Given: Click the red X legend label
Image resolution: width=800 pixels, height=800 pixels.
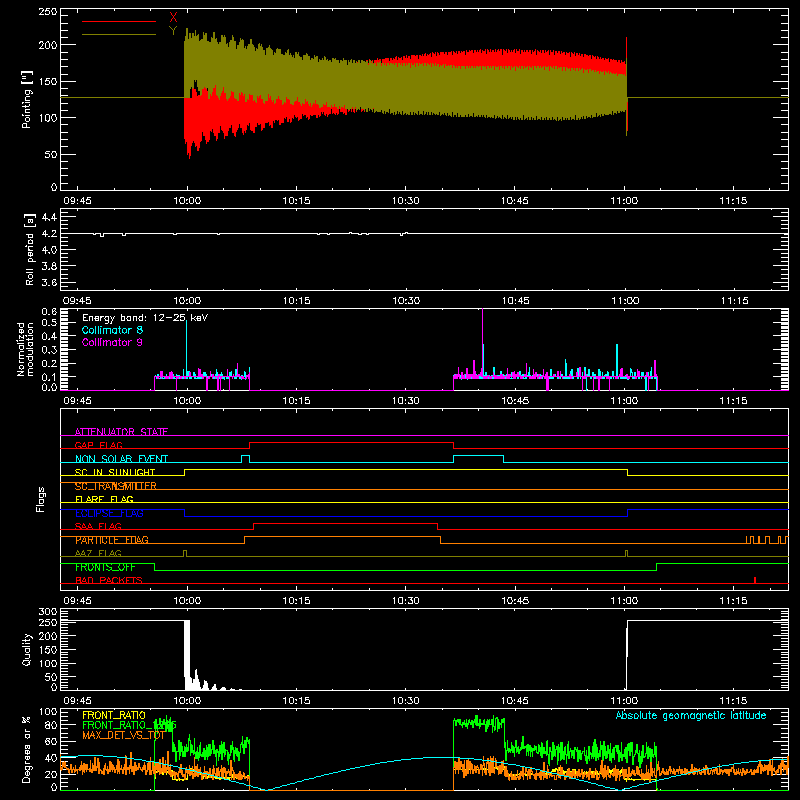Looking at the screenshot, I should click(173, 18).
